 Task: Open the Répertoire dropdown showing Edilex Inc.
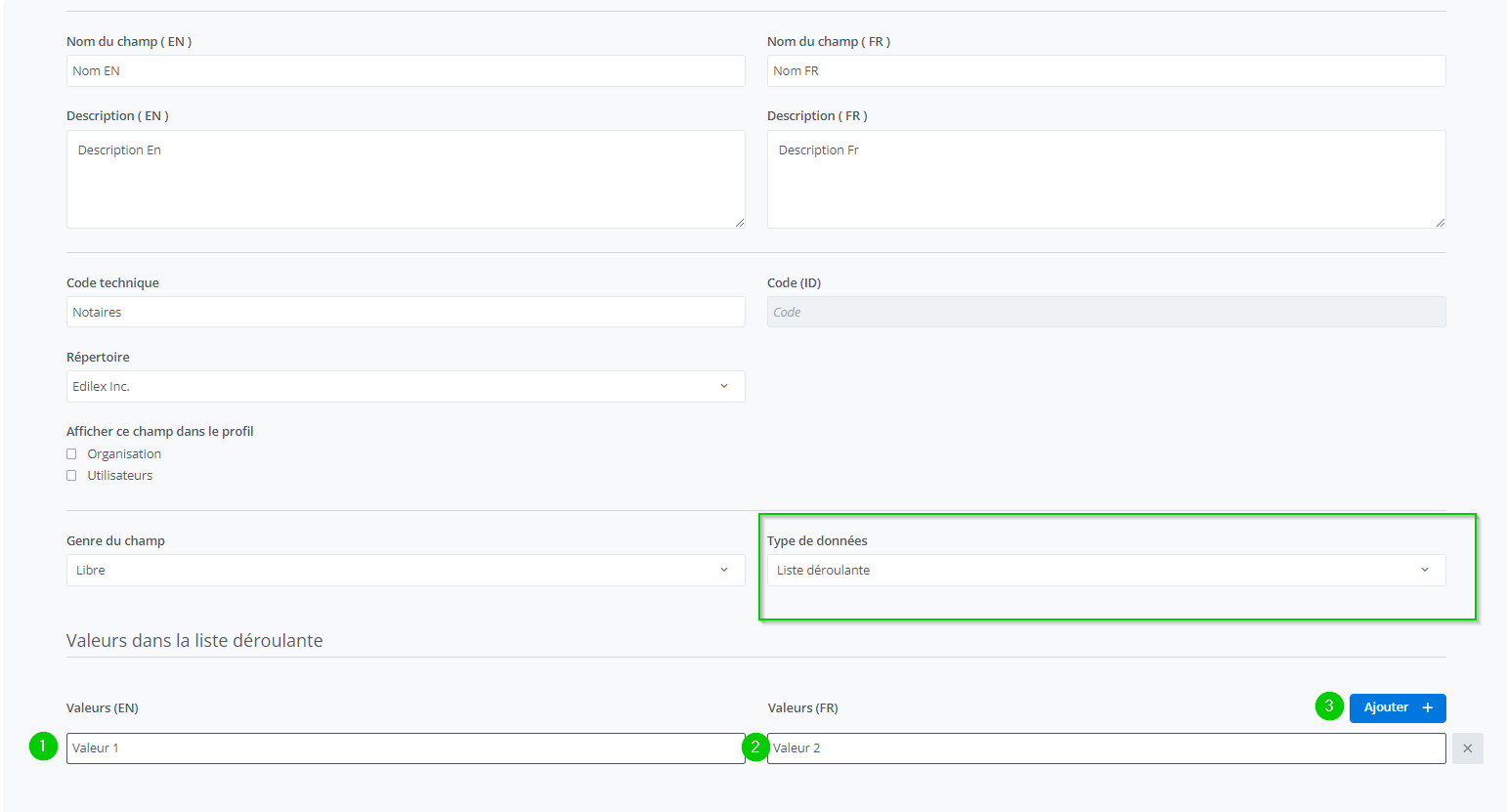click(x=405, y=387)
